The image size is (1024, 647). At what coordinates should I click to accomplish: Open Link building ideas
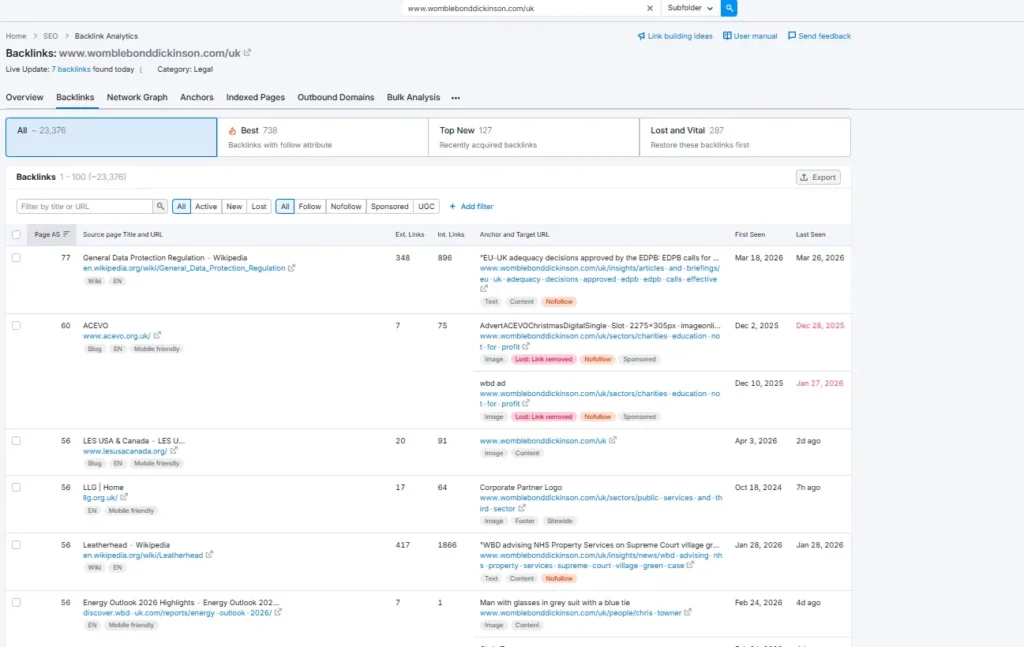tap(675, 36)
